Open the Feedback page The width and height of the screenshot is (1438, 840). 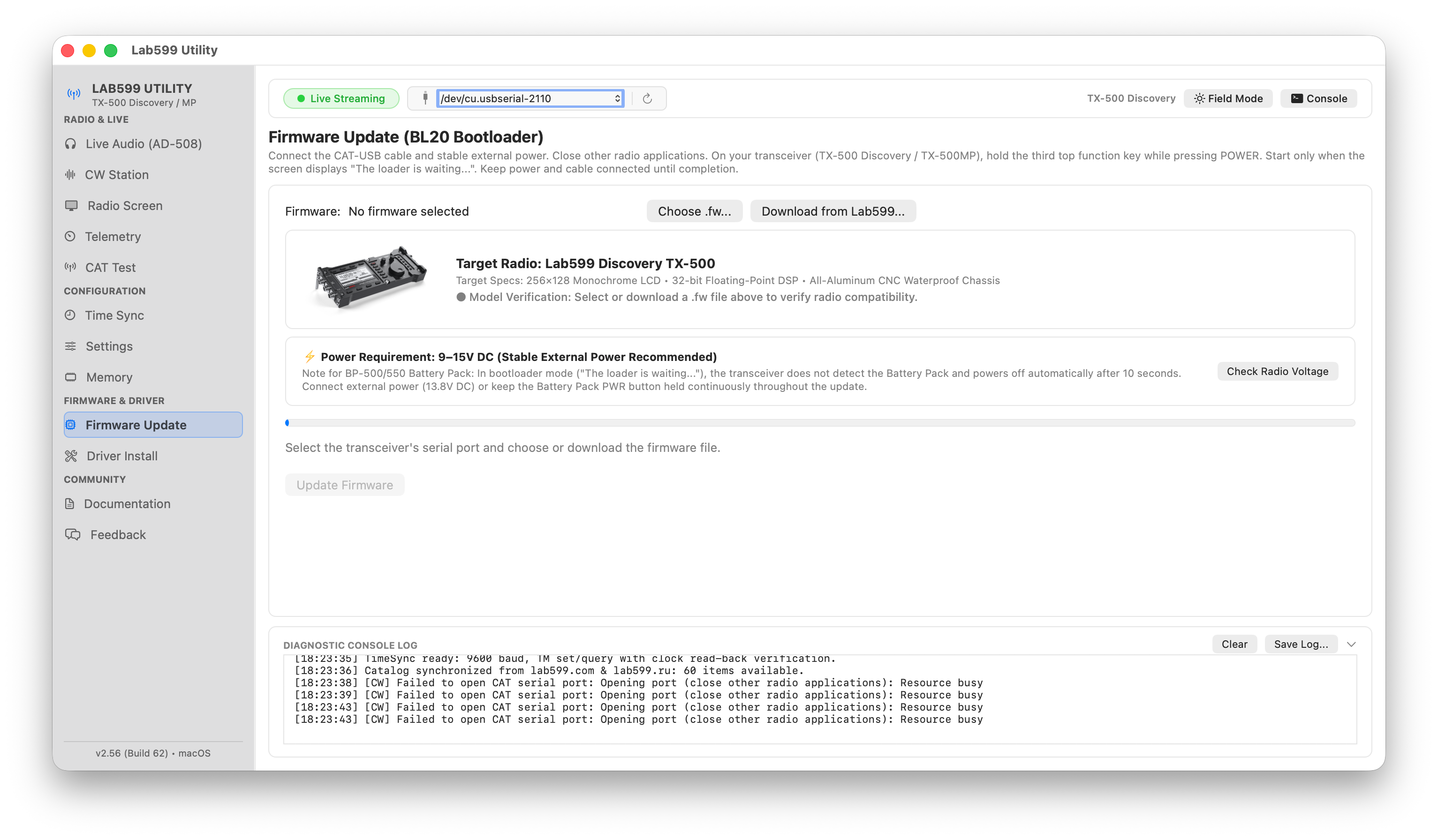[x=153, y=534]
